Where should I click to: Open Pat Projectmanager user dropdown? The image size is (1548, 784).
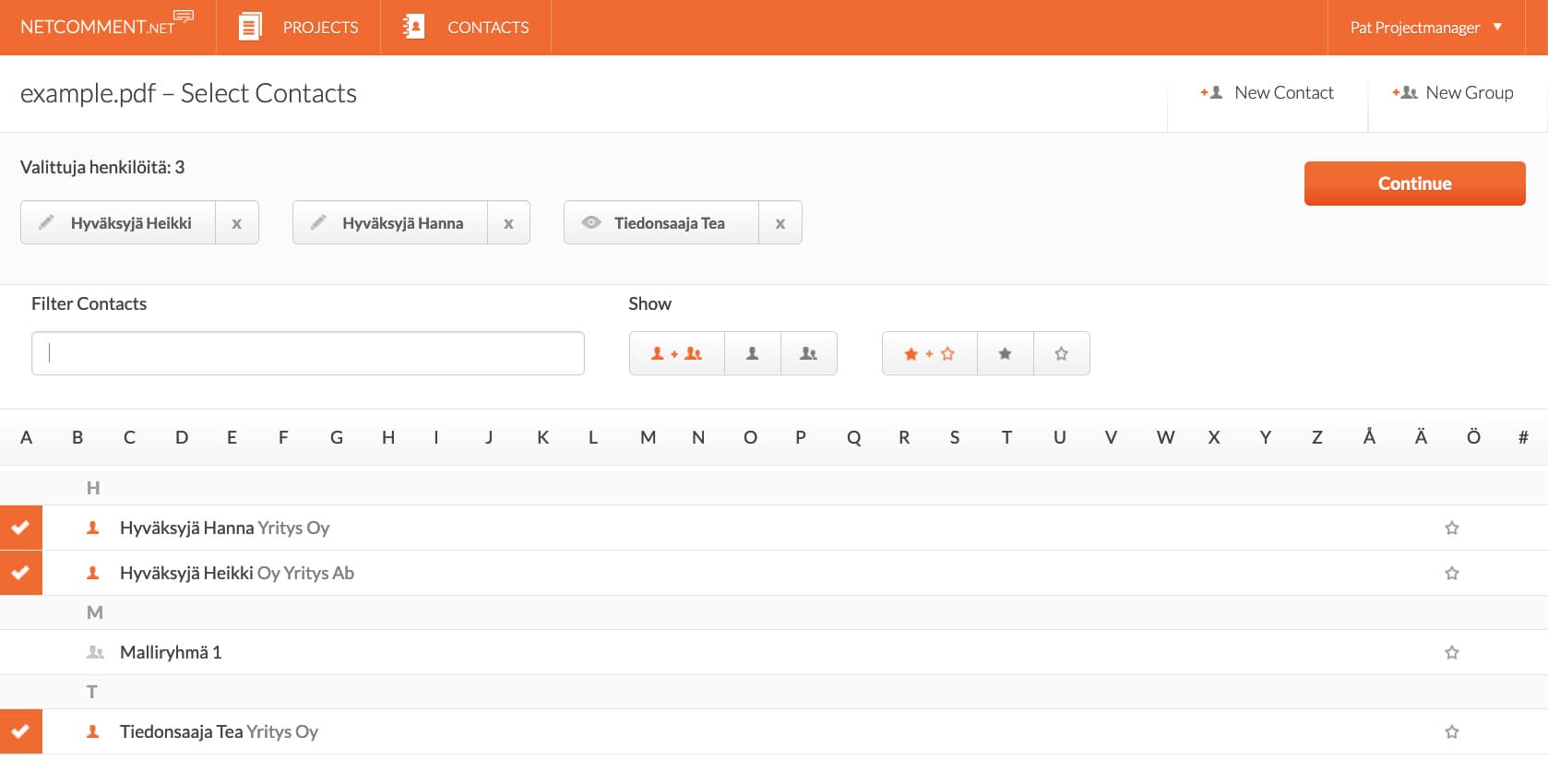coord(1425,28)
